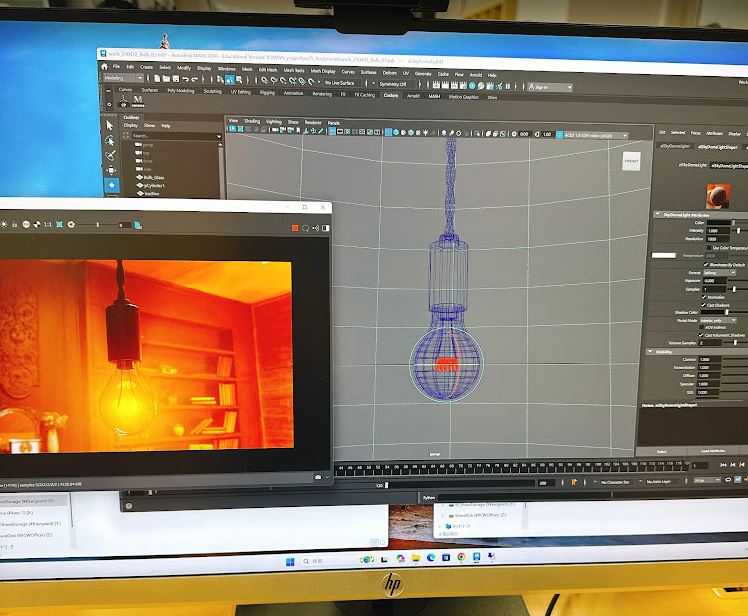Toggle the AOV Indirect checkbox
This screenshot has width=748, height=616.
702,327
